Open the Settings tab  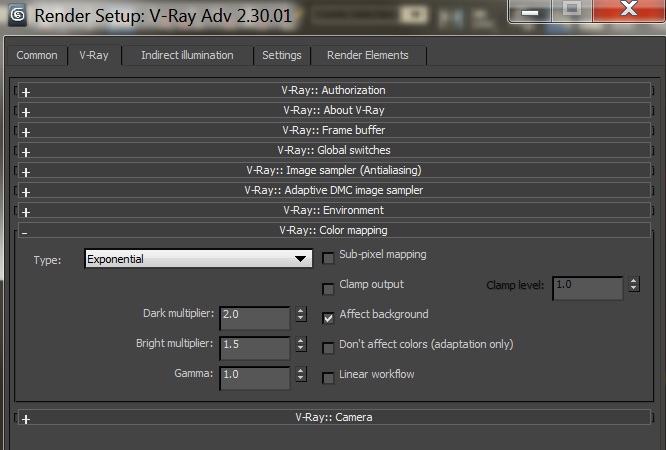(x=282, y=55)
